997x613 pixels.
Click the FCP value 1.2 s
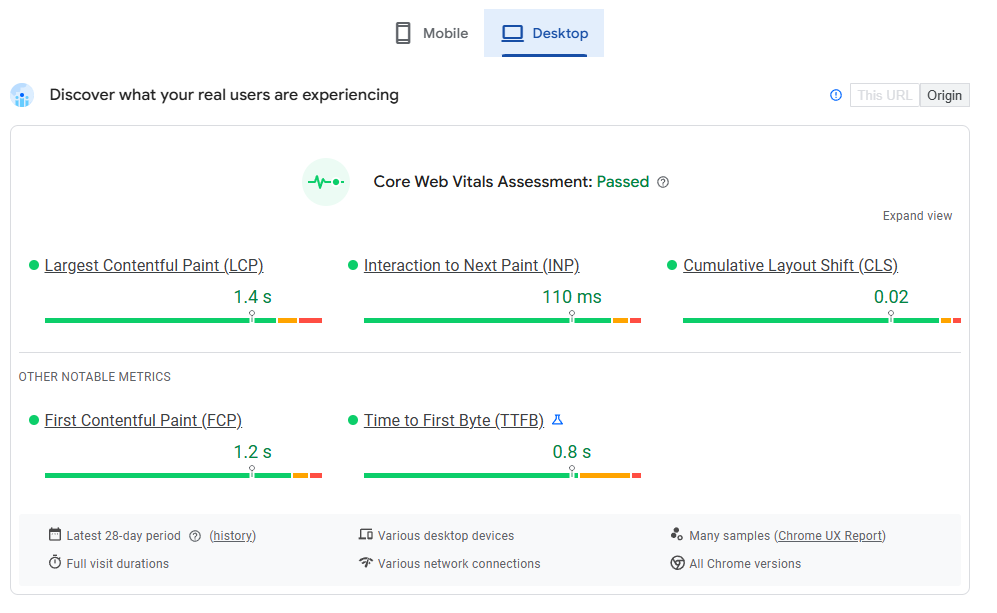(252, 452)
